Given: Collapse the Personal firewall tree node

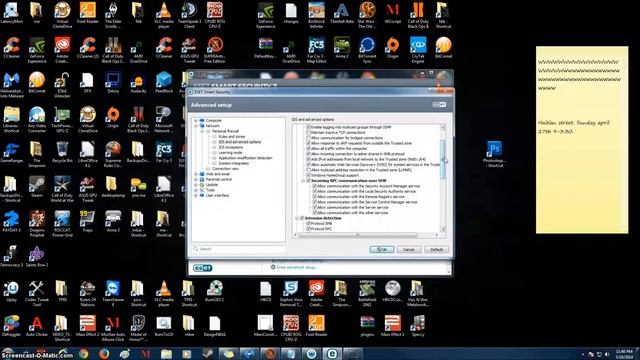Looking at the screenshot, I should pyautogui.click(x=202, y=131).
